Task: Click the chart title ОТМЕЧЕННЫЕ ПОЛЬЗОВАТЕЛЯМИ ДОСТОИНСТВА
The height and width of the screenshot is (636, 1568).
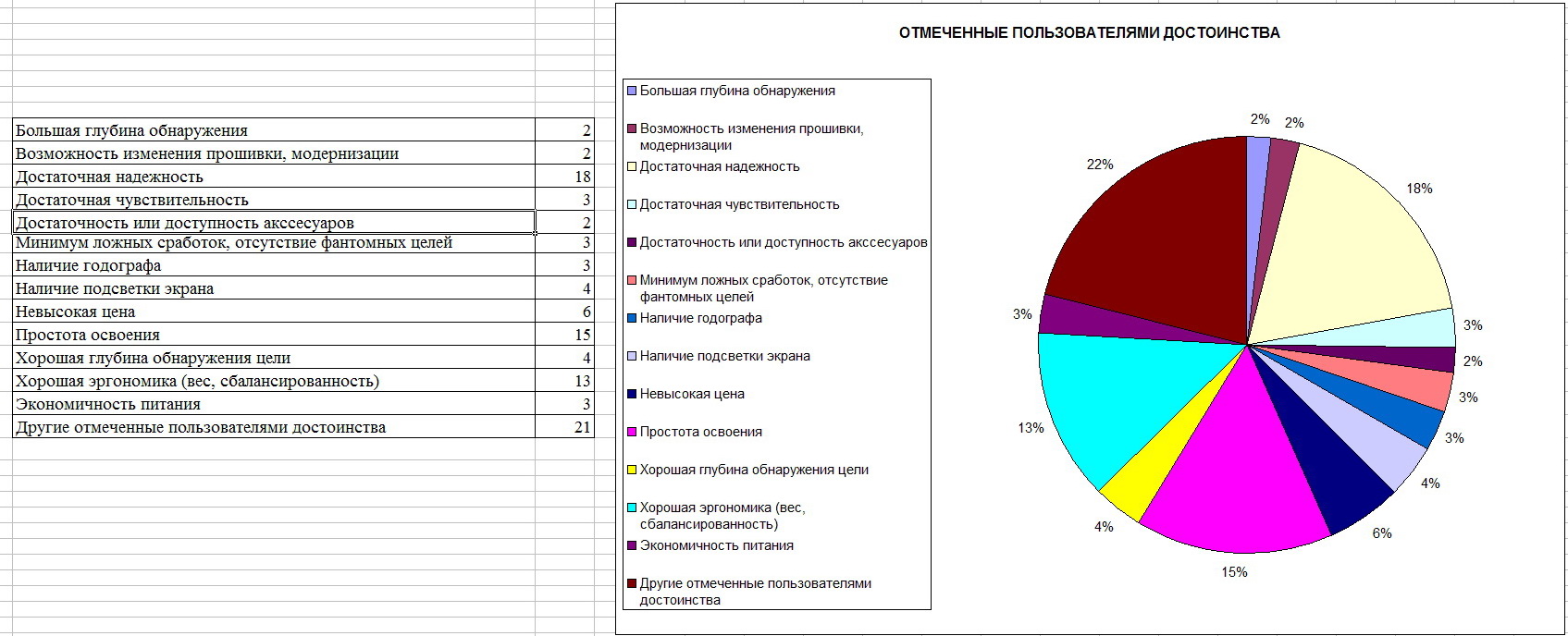Action: pos(1089,33)
